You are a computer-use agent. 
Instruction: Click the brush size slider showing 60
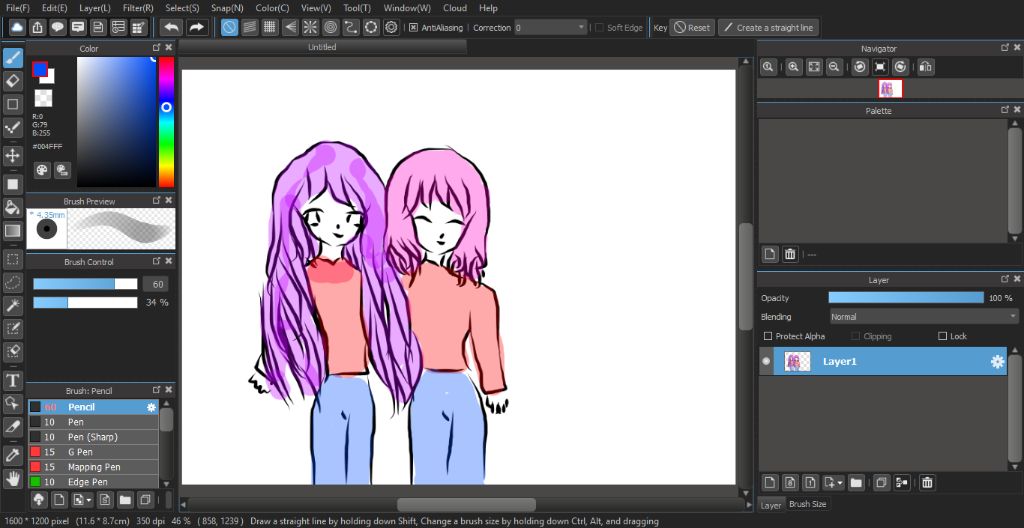[x=85, y=284]
